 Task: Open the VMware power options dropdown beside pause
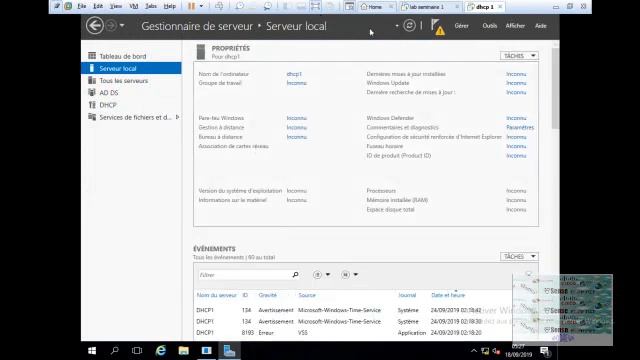pyautogui.click(x=201, y=7)
